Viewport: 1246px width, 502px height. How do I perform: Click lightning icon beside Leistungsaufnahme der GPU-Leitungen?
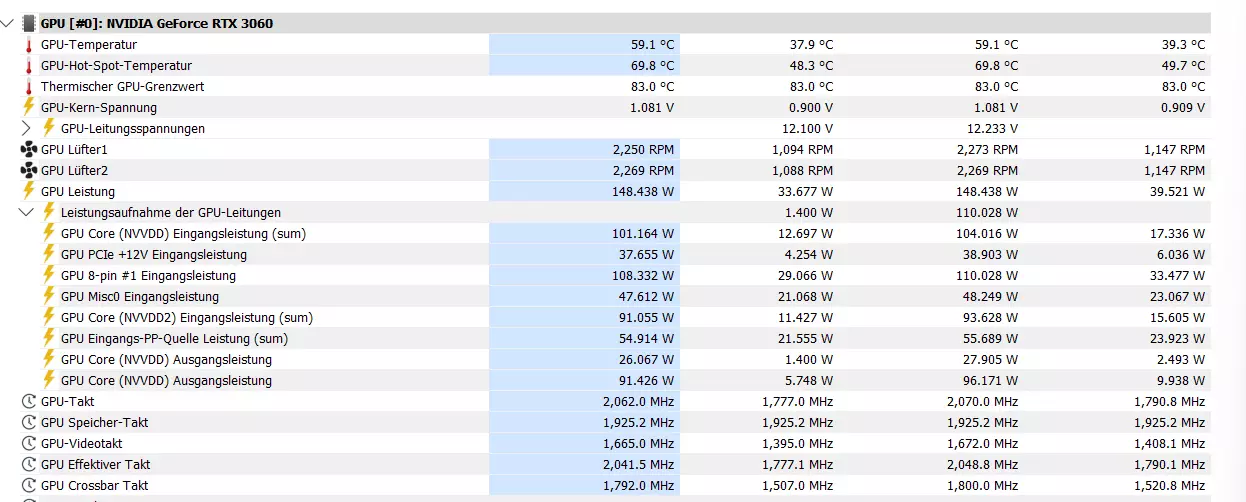[49, 212]
